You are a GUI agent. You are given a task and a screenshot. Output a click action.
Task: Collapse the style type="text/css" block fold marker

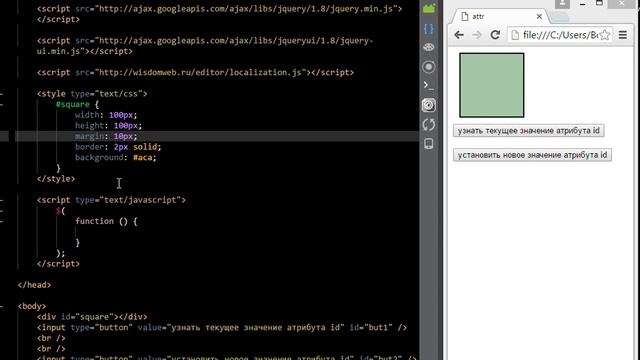(x=2, y=94)
